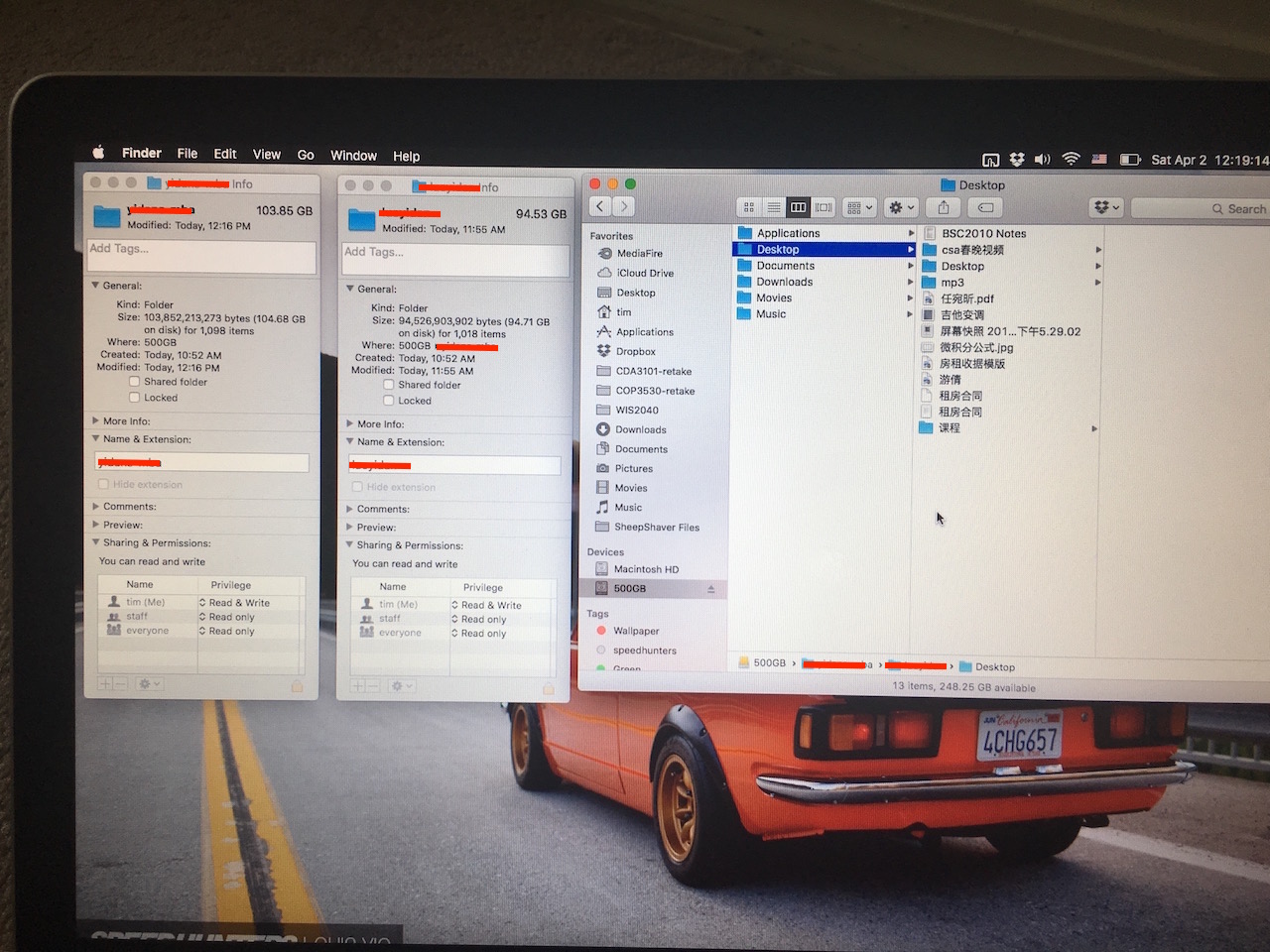Image resolution: width=1270 pixels, height=952 pixels.
Task: Click the battery status icon
Action: pos(1129,159)
